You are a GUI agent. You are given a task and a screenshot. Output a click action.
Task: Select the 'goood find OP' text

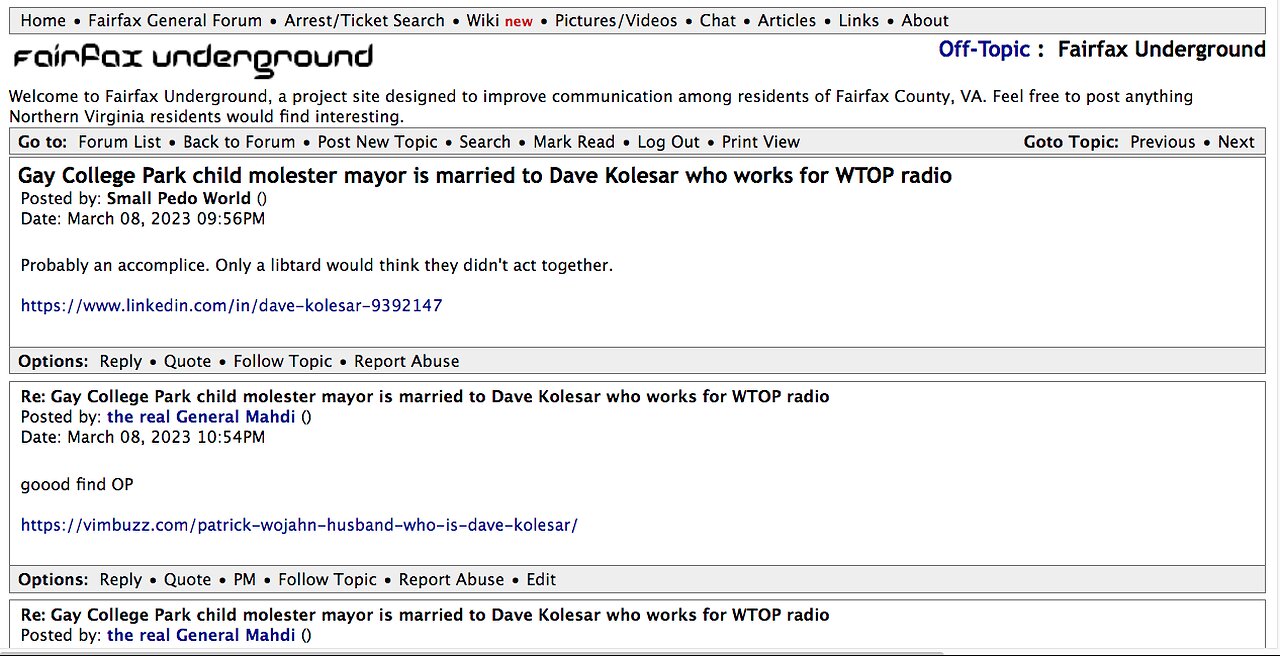pyautogui.click(x=77, y=485)
